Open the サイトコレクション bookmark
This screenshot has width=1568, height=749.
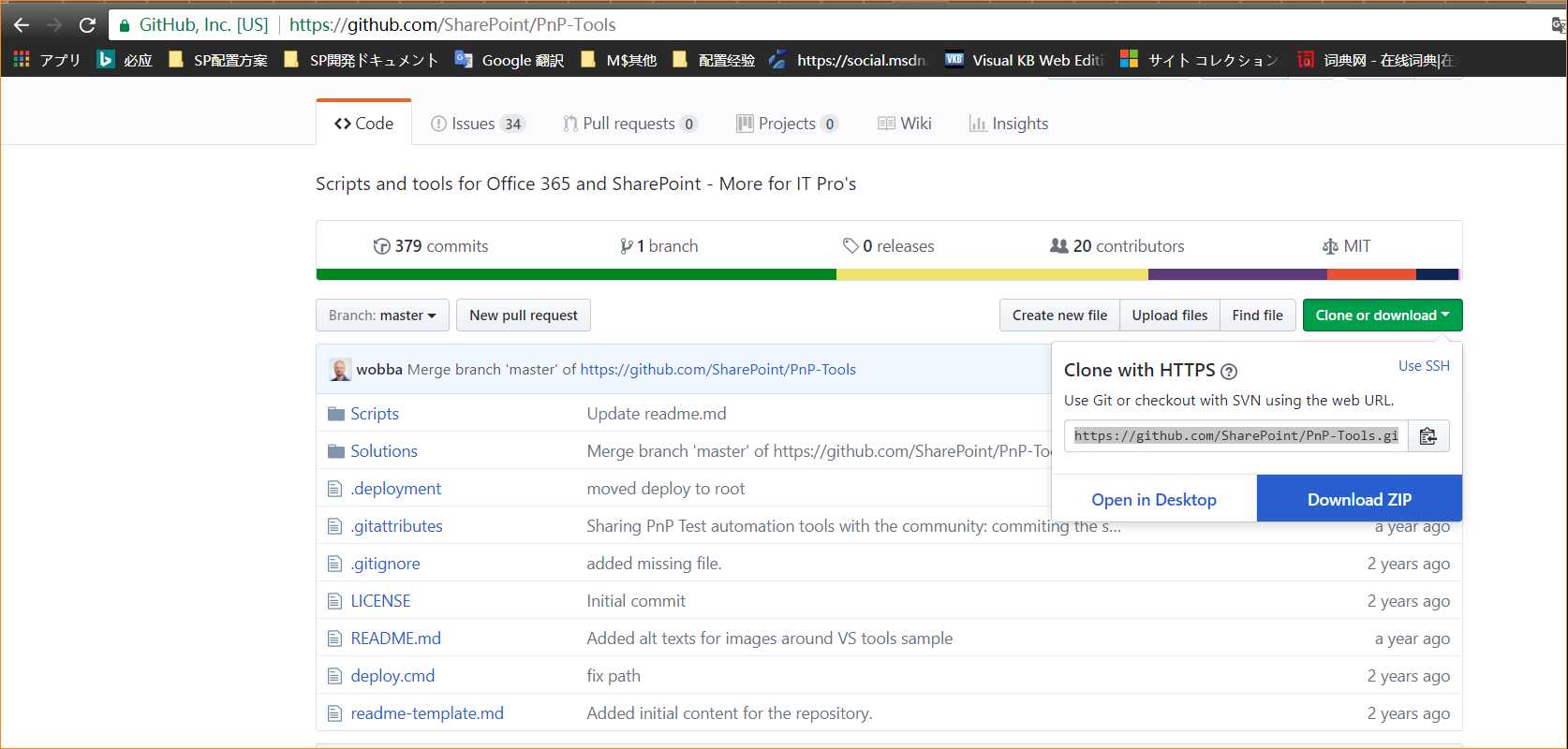point(1200,60)
